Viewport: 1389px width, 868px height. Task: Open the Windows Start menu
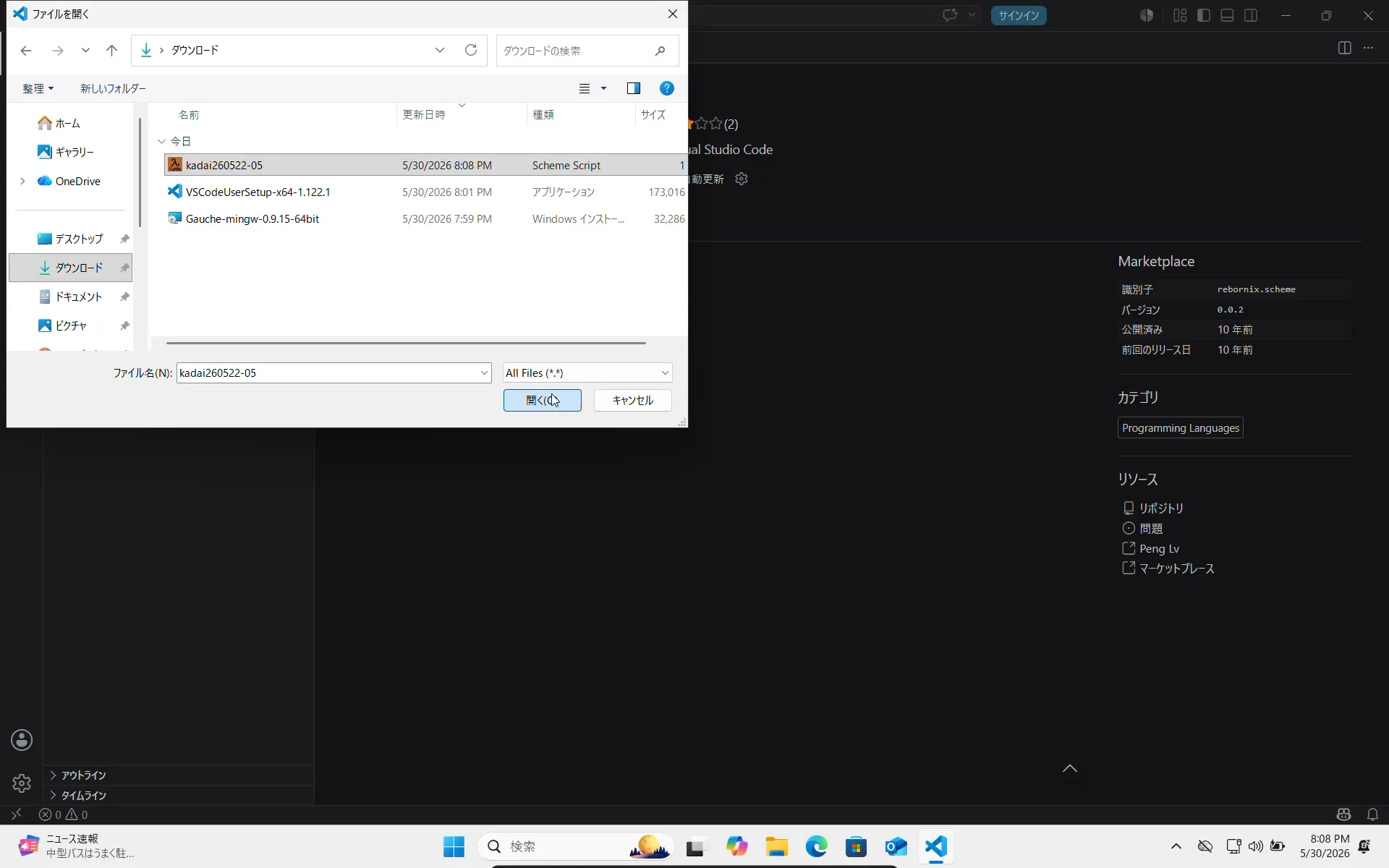pyautogui.click(x=454, y=846)
